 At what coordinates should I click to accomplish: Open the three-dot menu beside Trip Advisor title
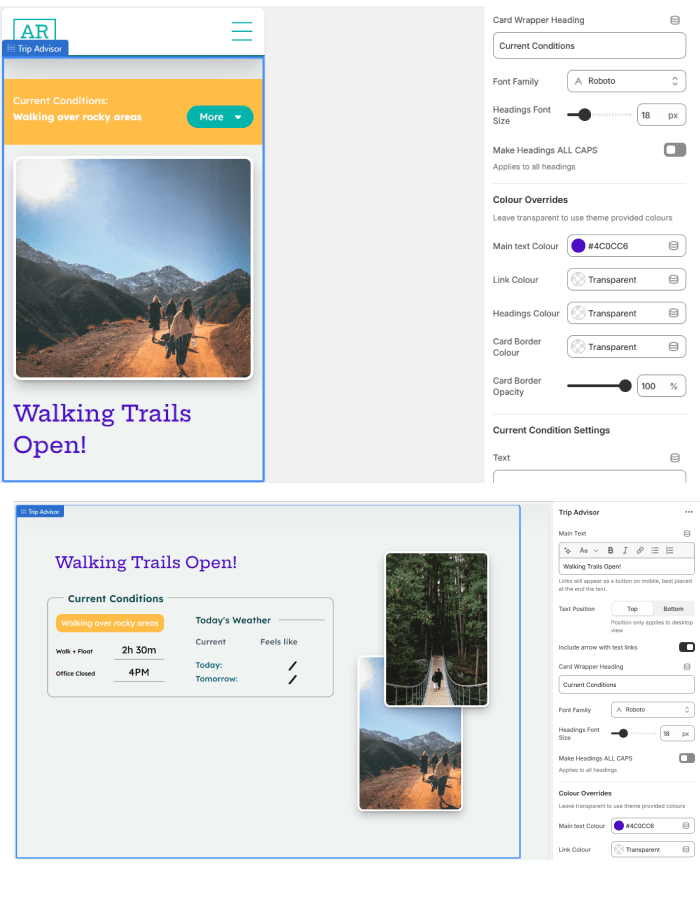click(x=688, y=512)
